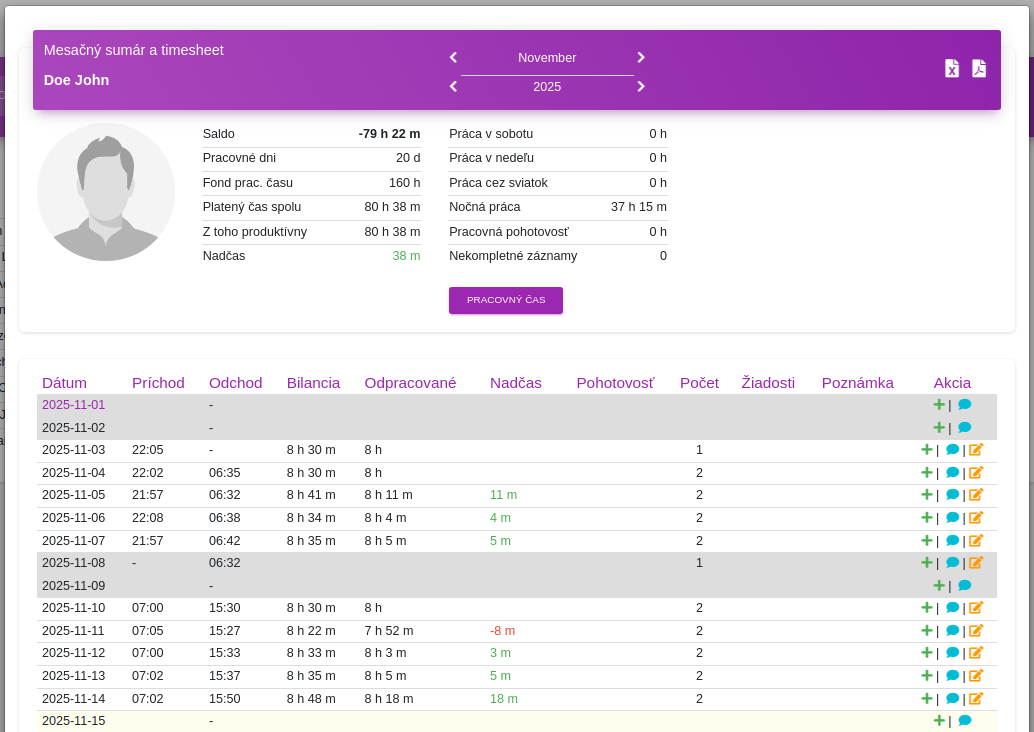Click the Príchod column header
Viewport: 1034px width, 732px height.
coord(158,383)
